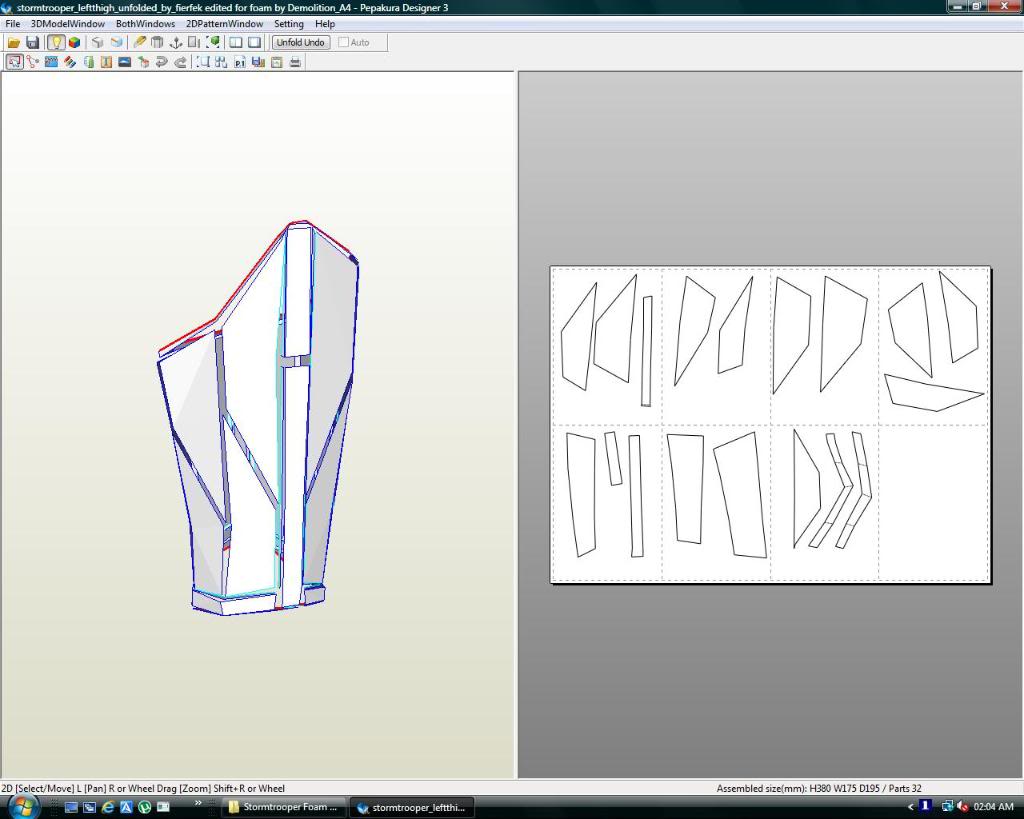Expand the quick launch chevron
The width and height of the screenshot is (1024, 819).
pyautogui.click(x=198, y=803)
